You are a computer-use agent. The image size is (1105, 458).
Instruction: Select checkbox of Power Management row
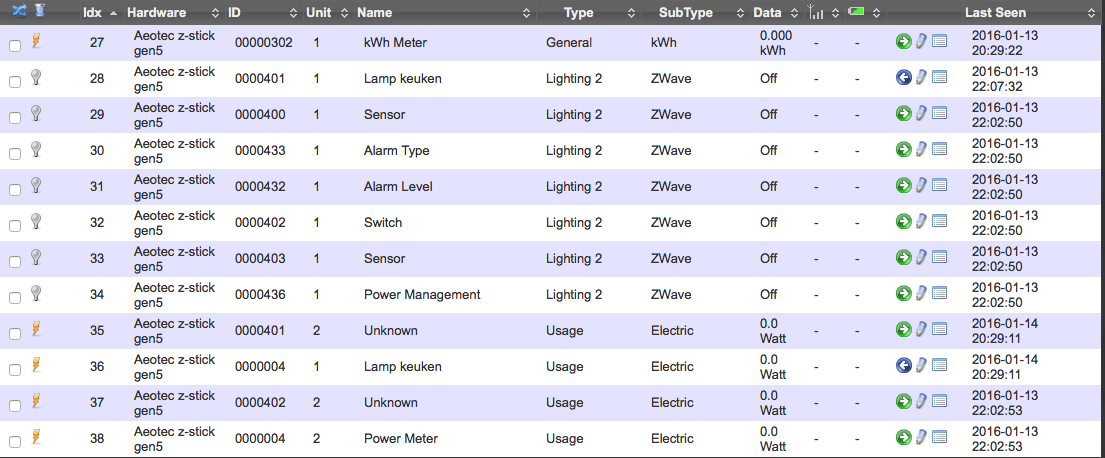[x=15, y=298]
